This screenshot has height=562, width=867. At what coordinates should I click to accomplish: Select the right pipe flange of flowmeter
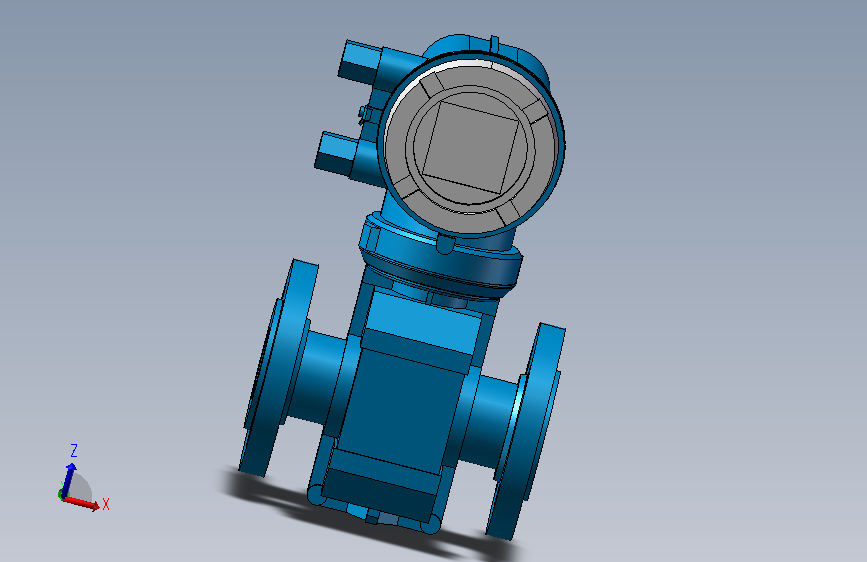(x=525, y=431)
